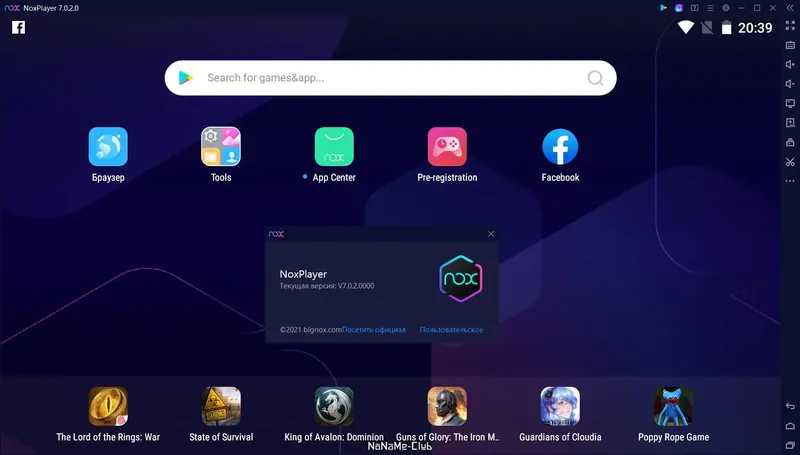Click the Пользовательское link

click(x=452, y=330)
